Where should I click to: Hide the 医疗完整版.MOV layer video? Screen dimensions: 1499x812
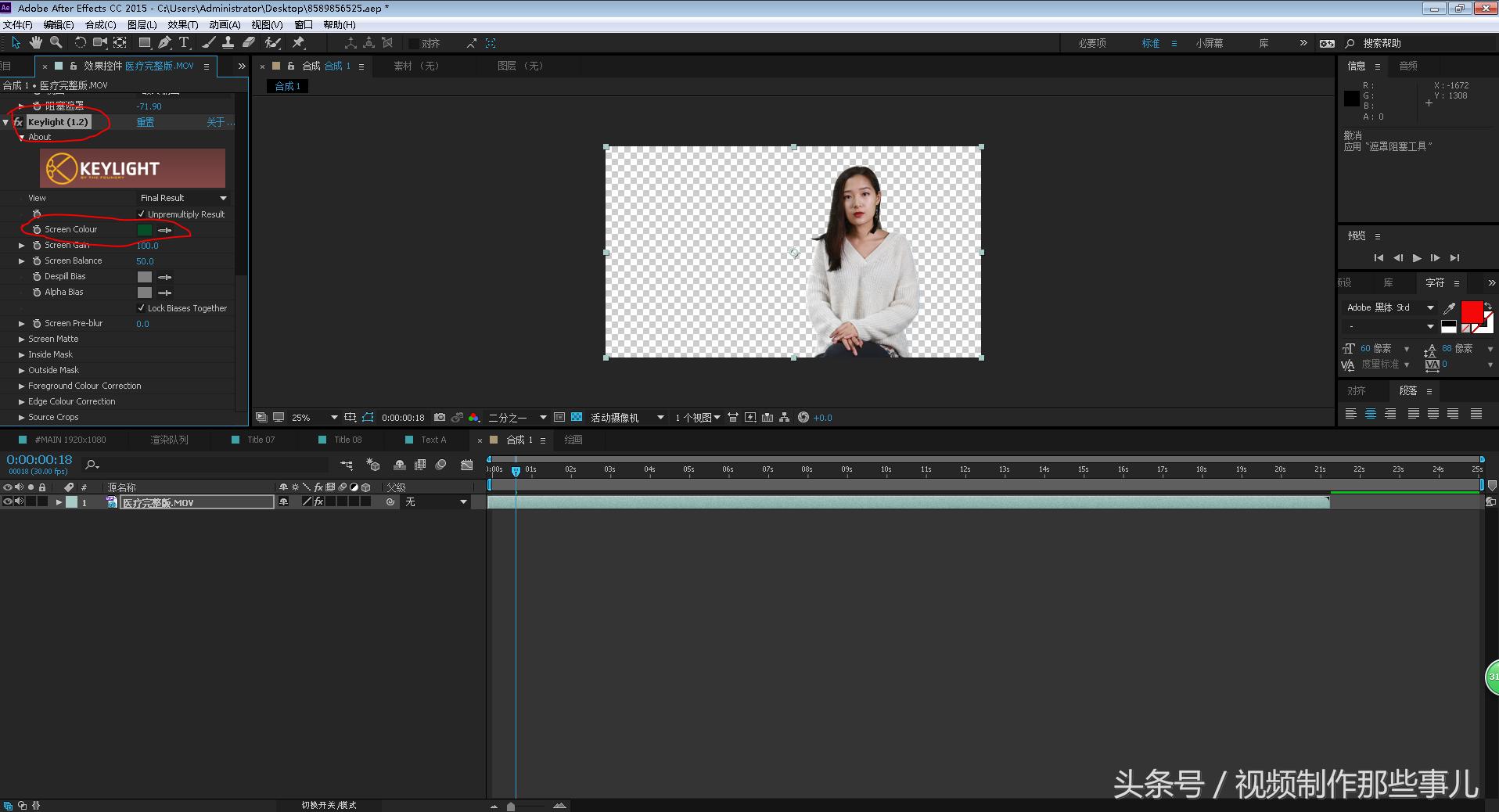coord(7,502)
